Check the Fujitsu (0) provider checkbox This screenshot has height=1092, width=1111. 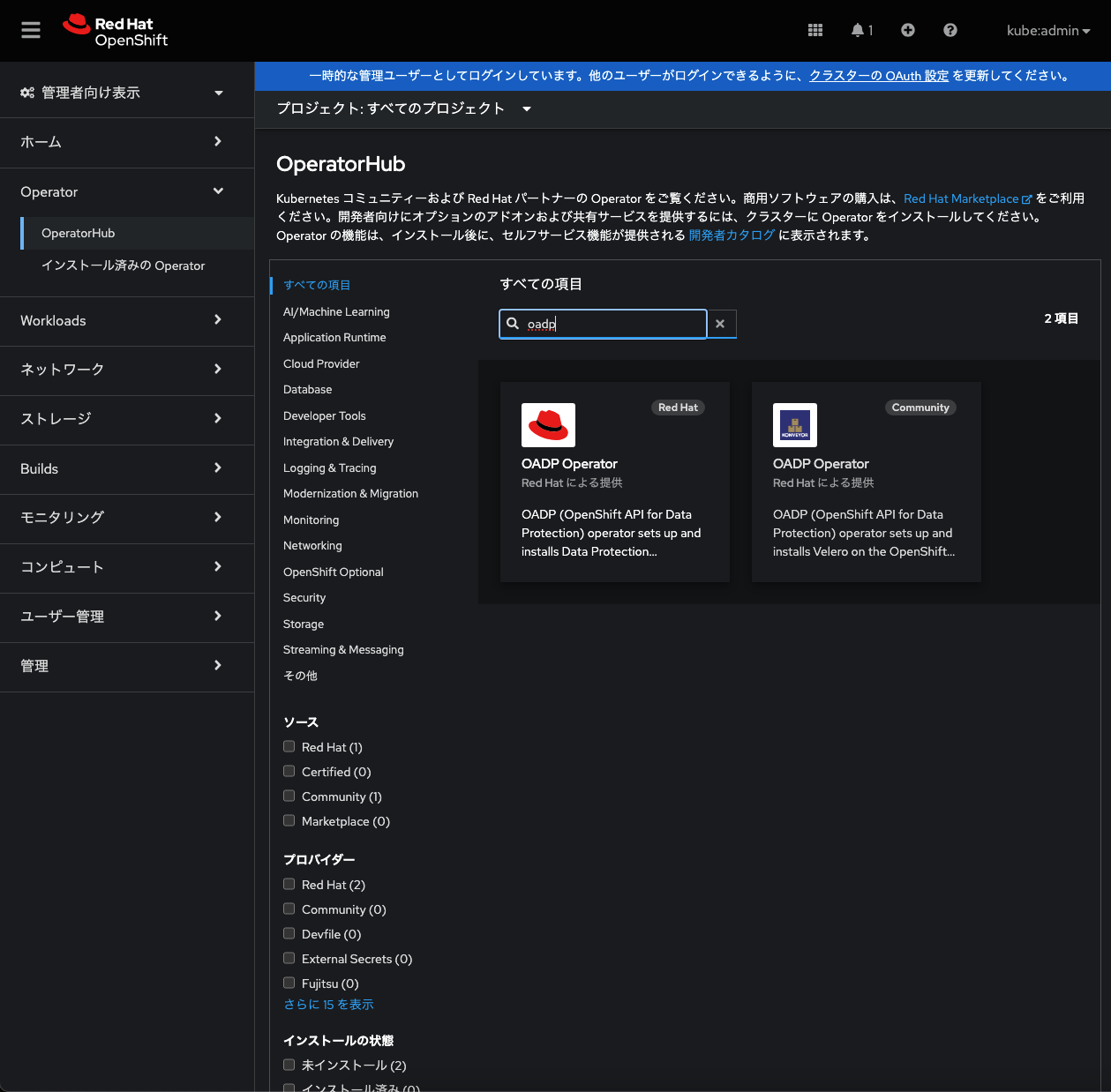point(289,983)
